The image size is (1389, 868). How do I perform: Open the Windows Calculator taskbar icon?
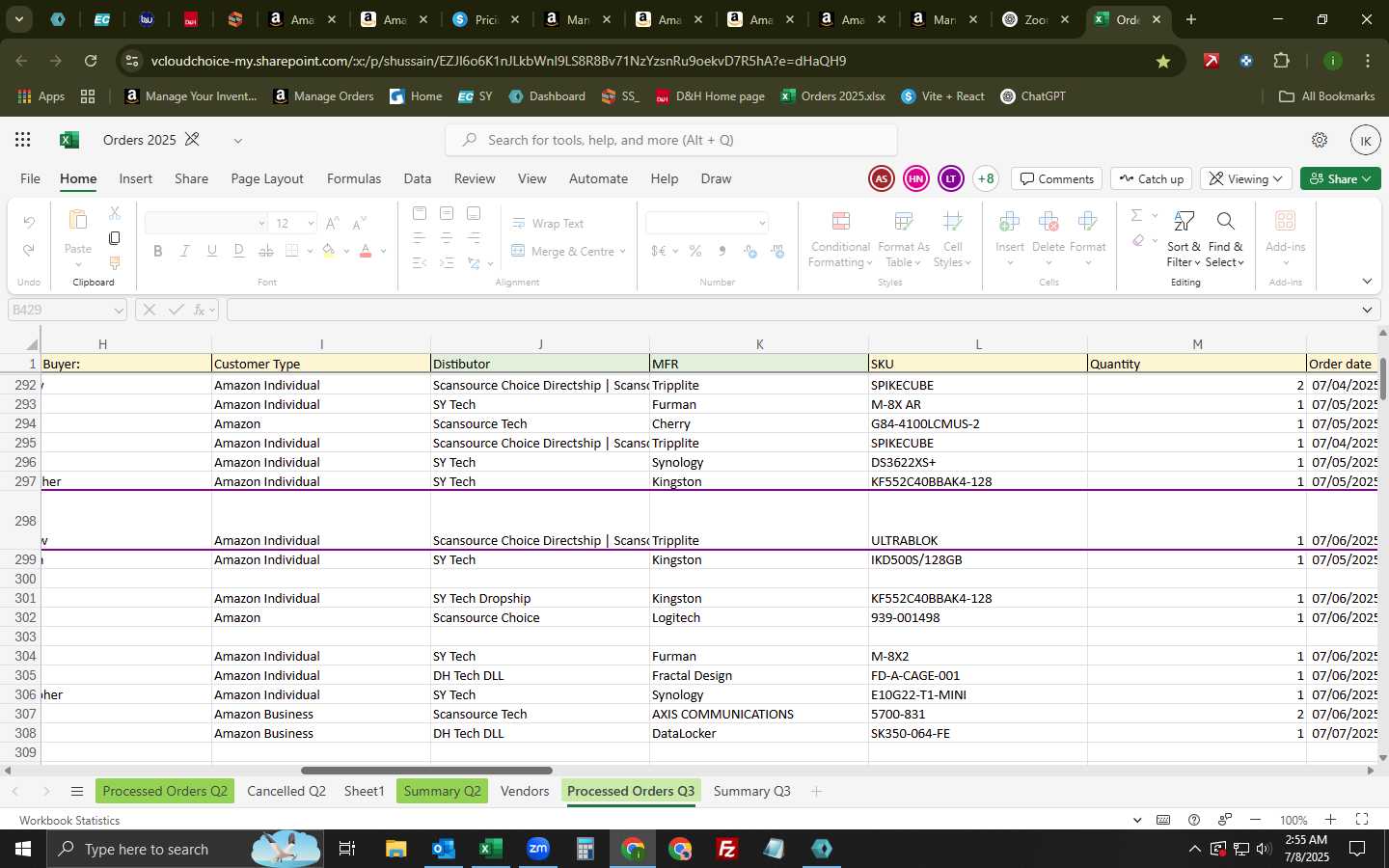coord(586,849)
